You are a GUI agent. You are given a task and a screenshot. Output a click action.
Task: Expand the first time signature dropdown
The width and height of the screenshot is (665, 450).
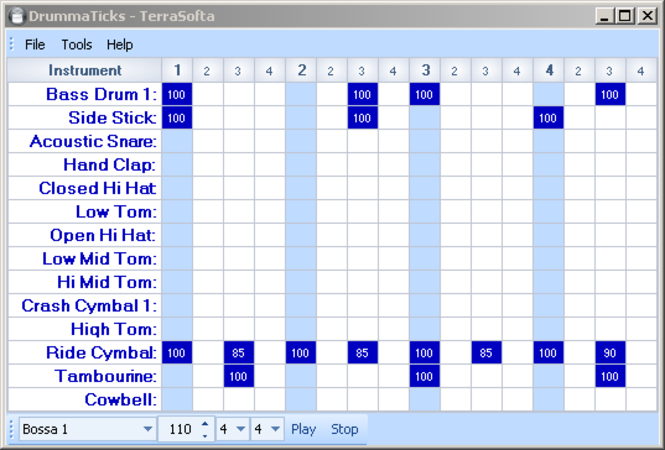click(x=240, y=429)
